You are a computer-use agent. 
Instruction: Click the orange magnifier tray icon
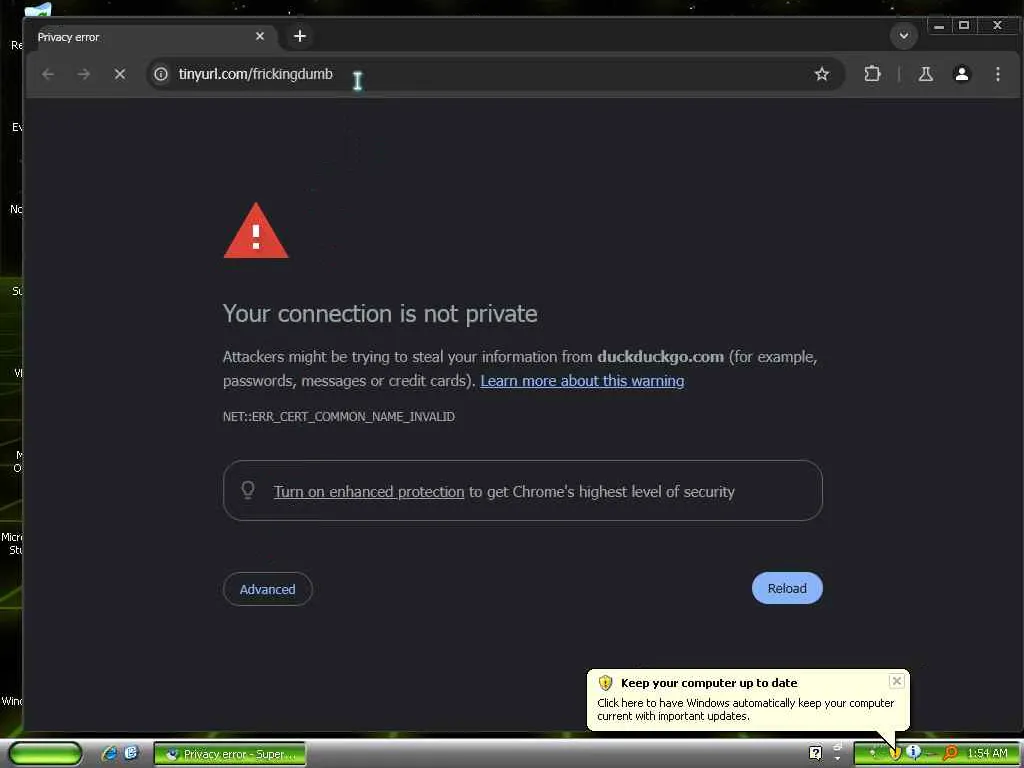click(950, 754)
